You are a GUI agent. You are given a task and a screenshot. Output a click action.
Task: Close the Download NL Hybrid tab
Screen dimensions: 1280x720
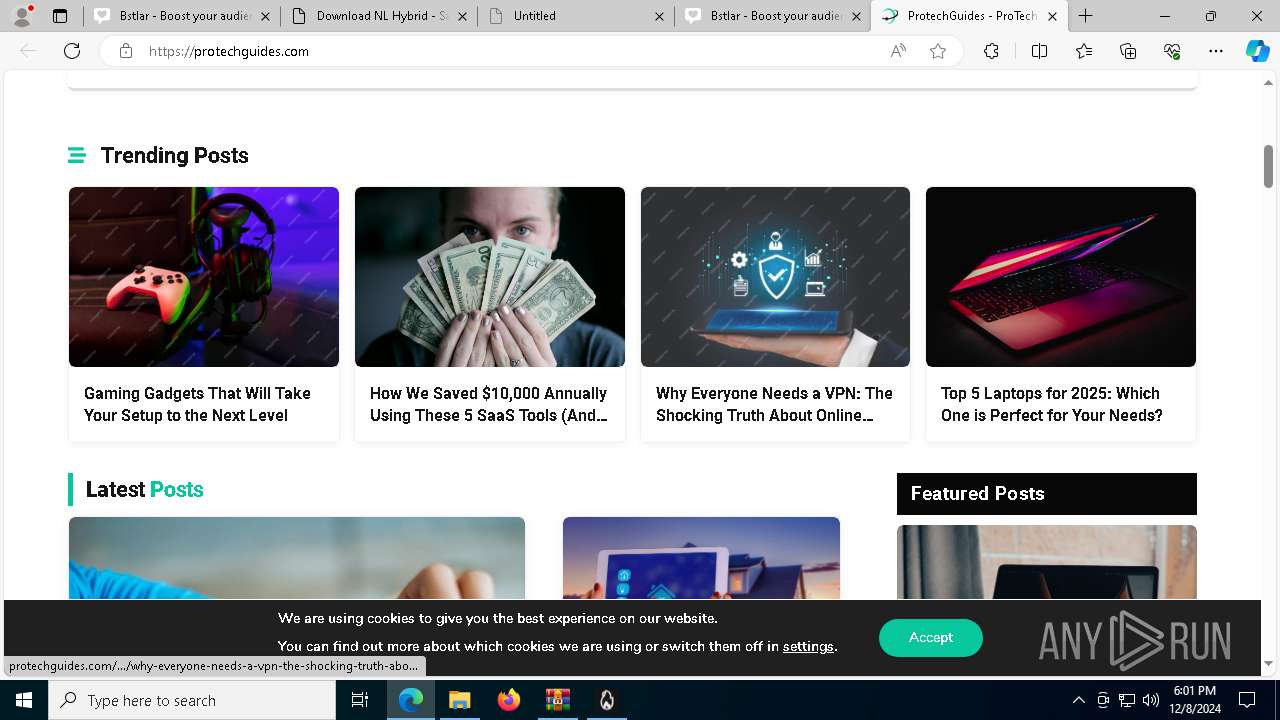462,16
